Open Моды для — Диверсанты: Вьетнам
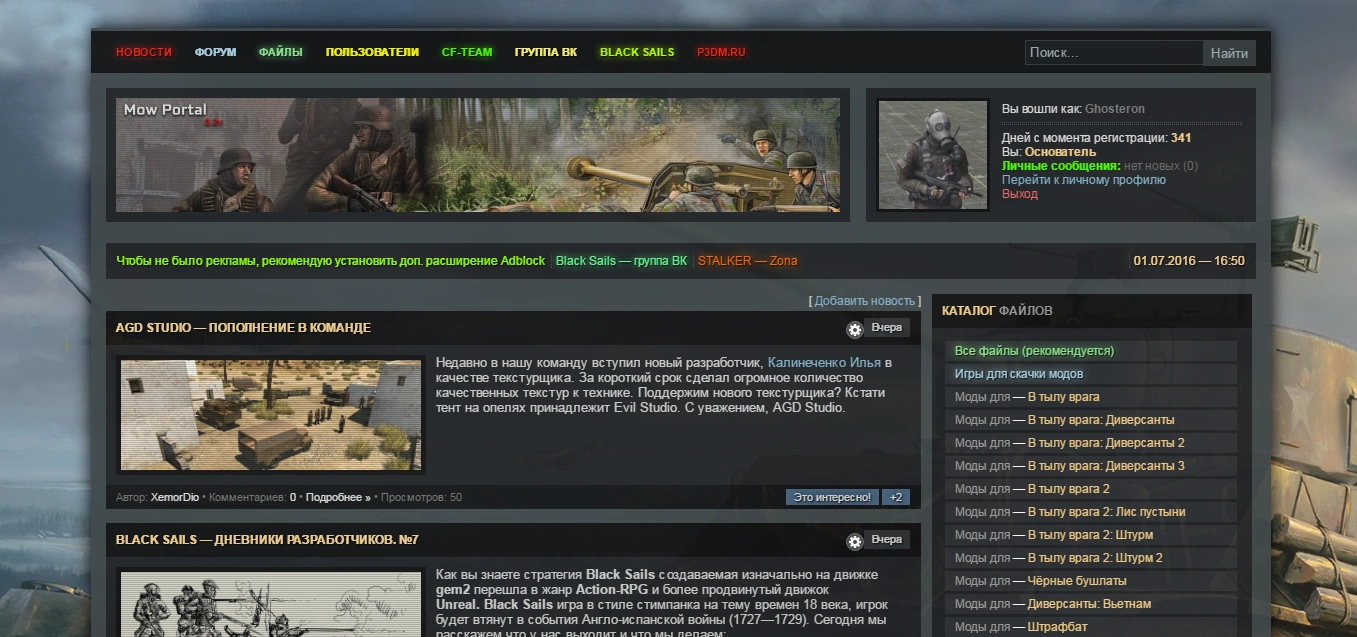 1091,604
